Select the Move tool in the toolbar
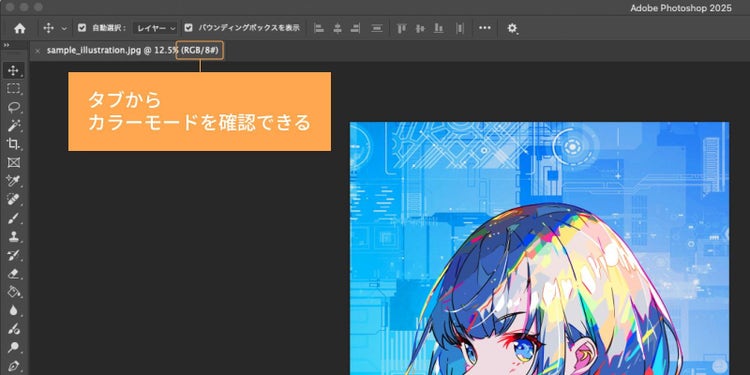 click(x=13, y=70)
